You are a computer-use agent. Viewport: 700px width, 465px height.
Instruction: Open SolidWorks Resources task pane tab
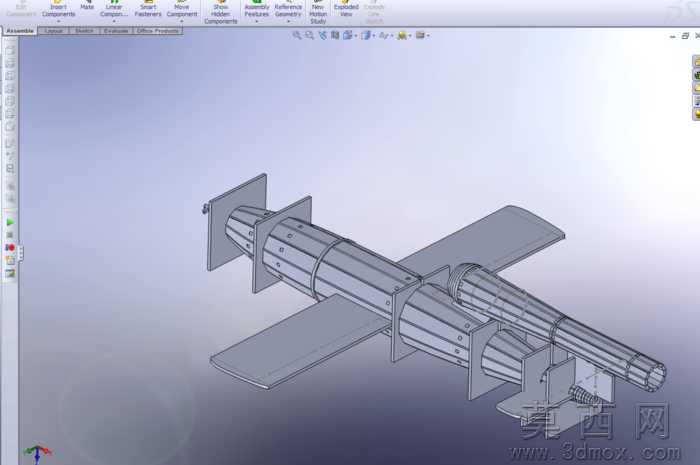[696, 62]
